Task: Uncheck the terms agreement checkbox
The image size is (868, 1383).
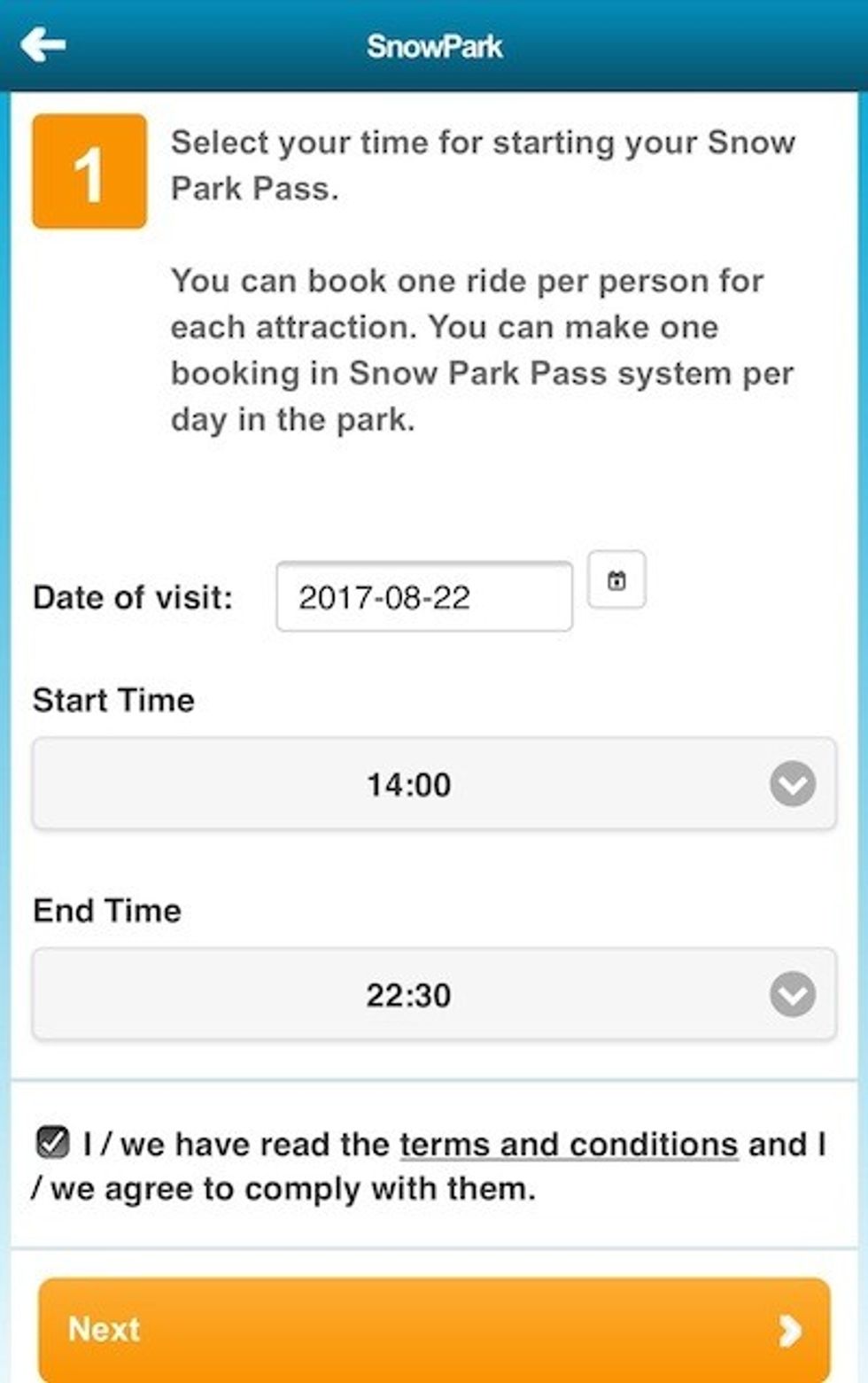Action: point(53,1142)
